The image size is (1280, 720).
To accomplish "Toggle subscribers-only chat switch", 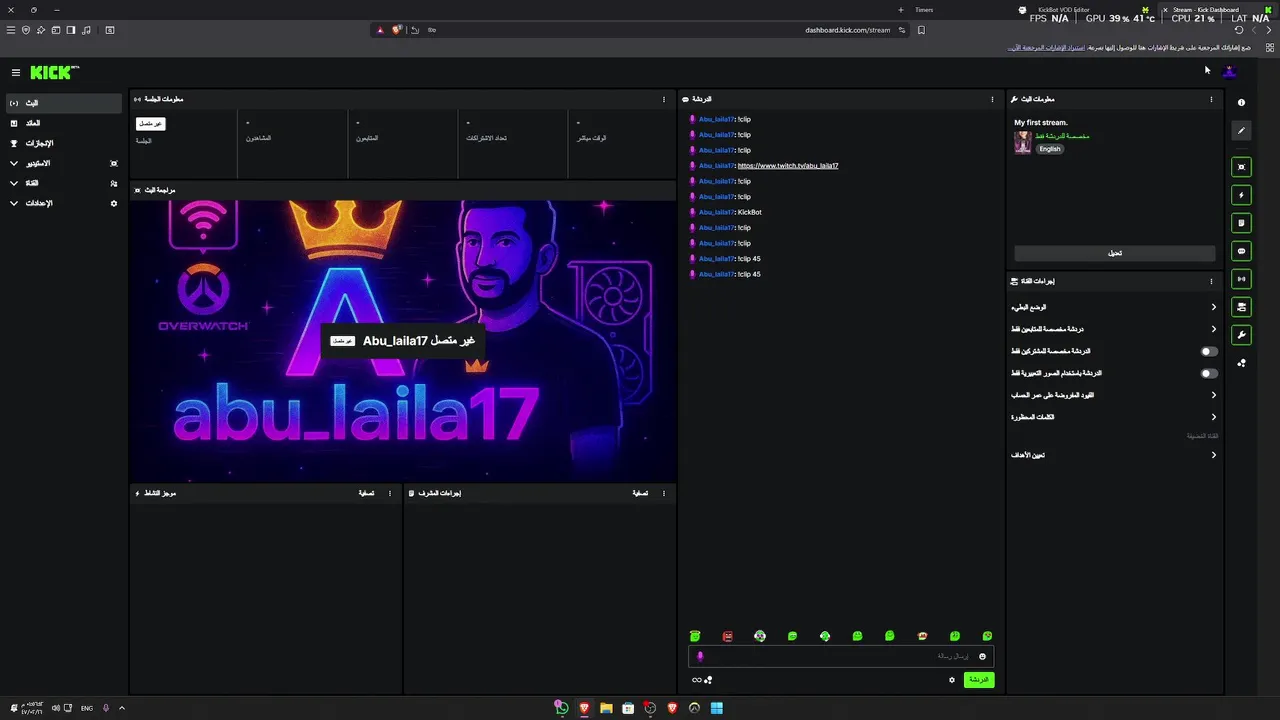I will pyautogui.click(x=1209, y=351).
